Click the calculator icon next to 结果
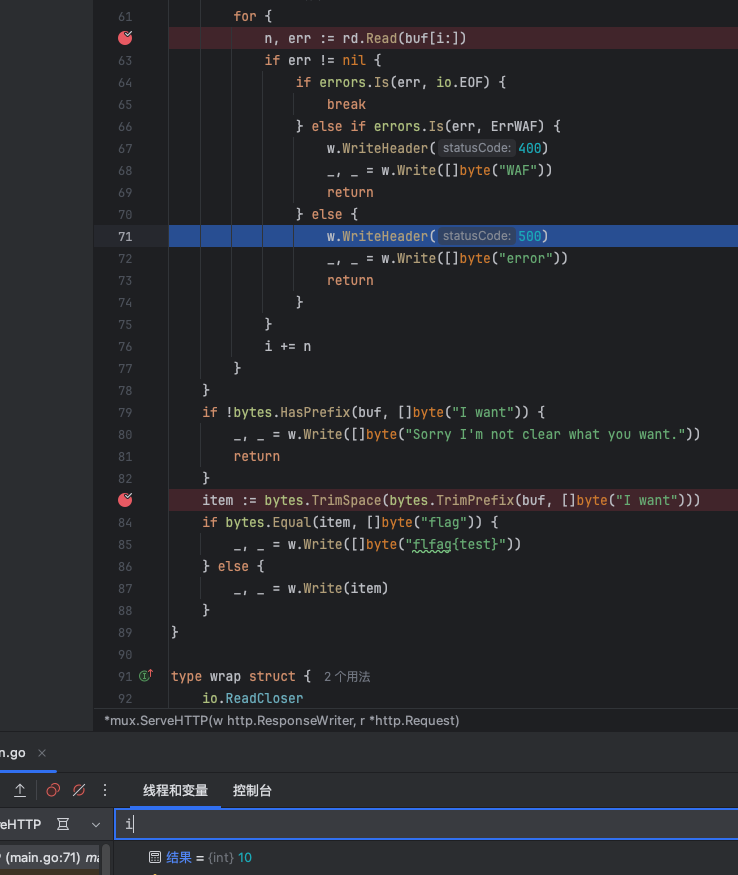Viewport: 738px width, 875px height. coord(155,857)
